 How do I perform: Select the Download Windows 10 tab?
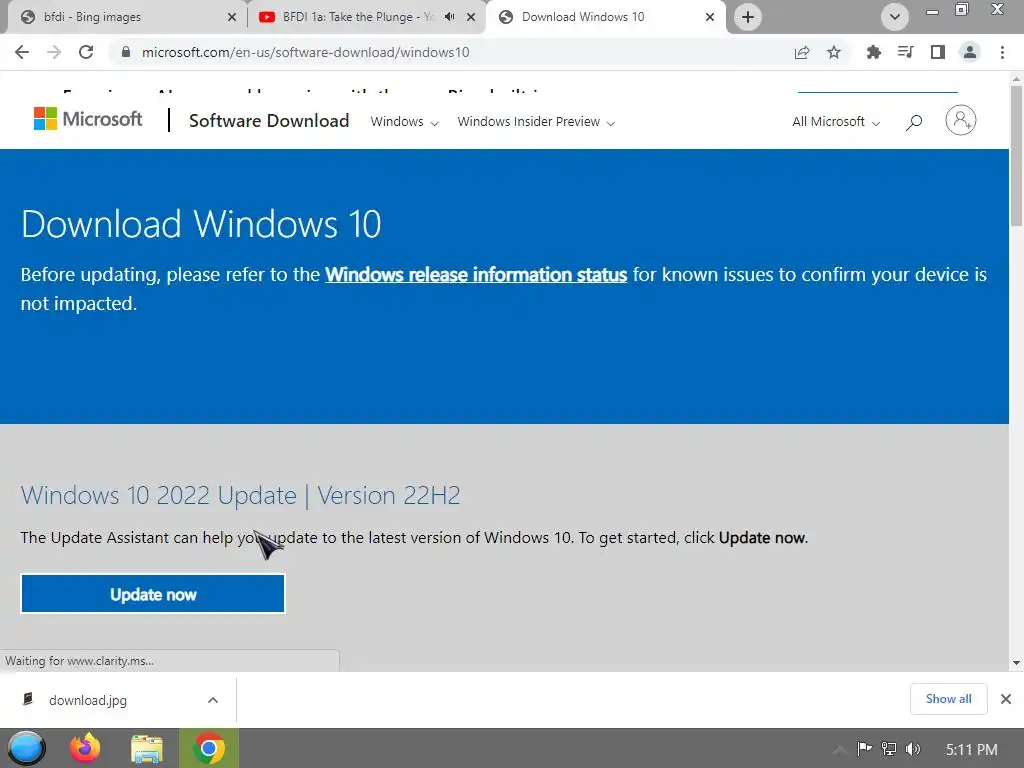606,17
